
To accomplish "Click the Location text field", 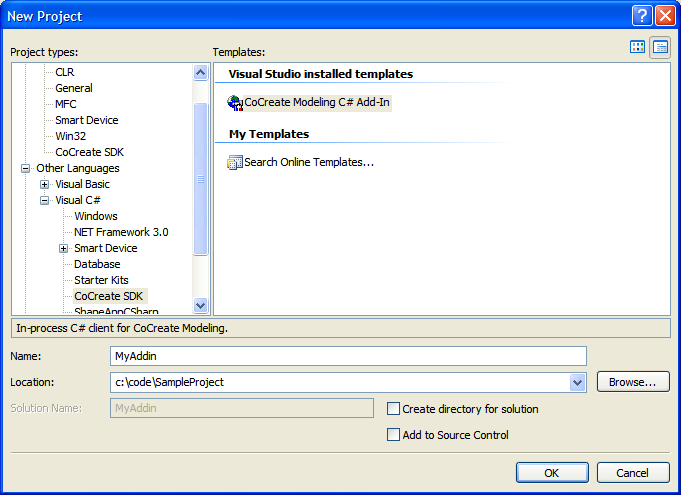I will point(340,383).
